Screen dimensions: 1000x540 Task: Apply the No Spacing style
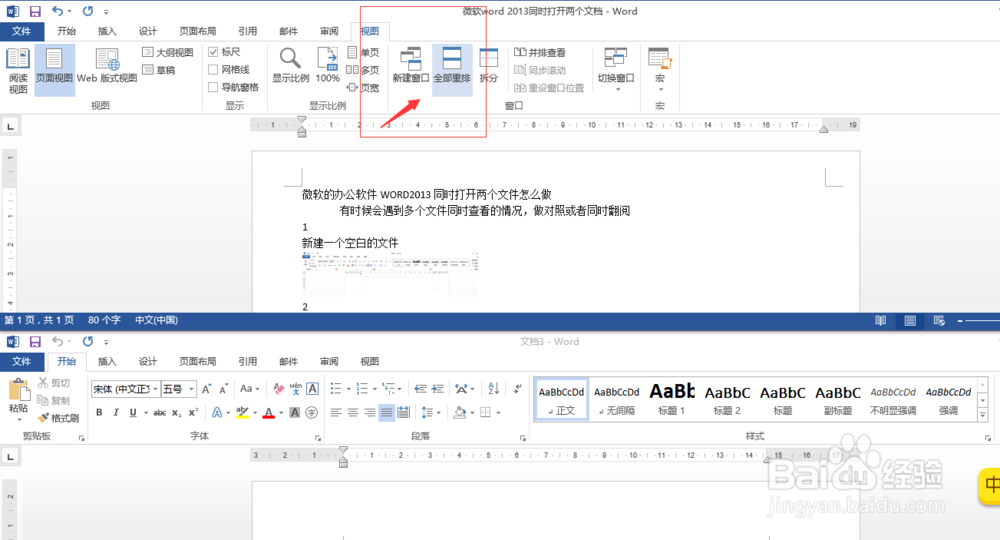(x=617, y=398)
